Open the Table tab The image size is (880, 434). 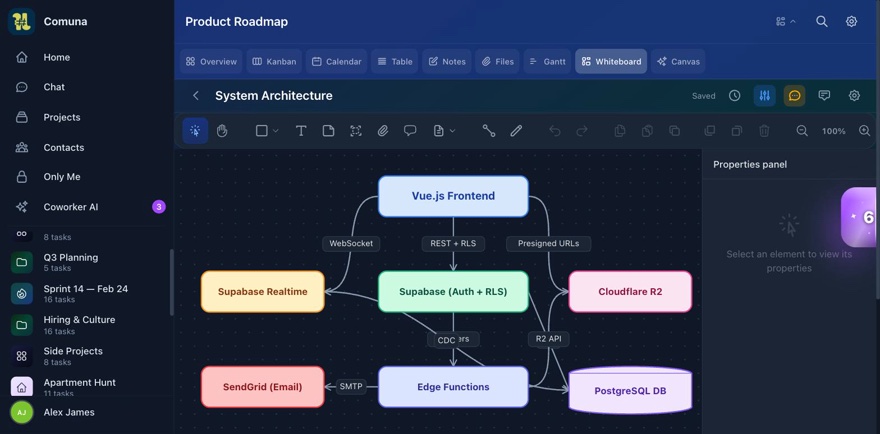coord(395,61)
